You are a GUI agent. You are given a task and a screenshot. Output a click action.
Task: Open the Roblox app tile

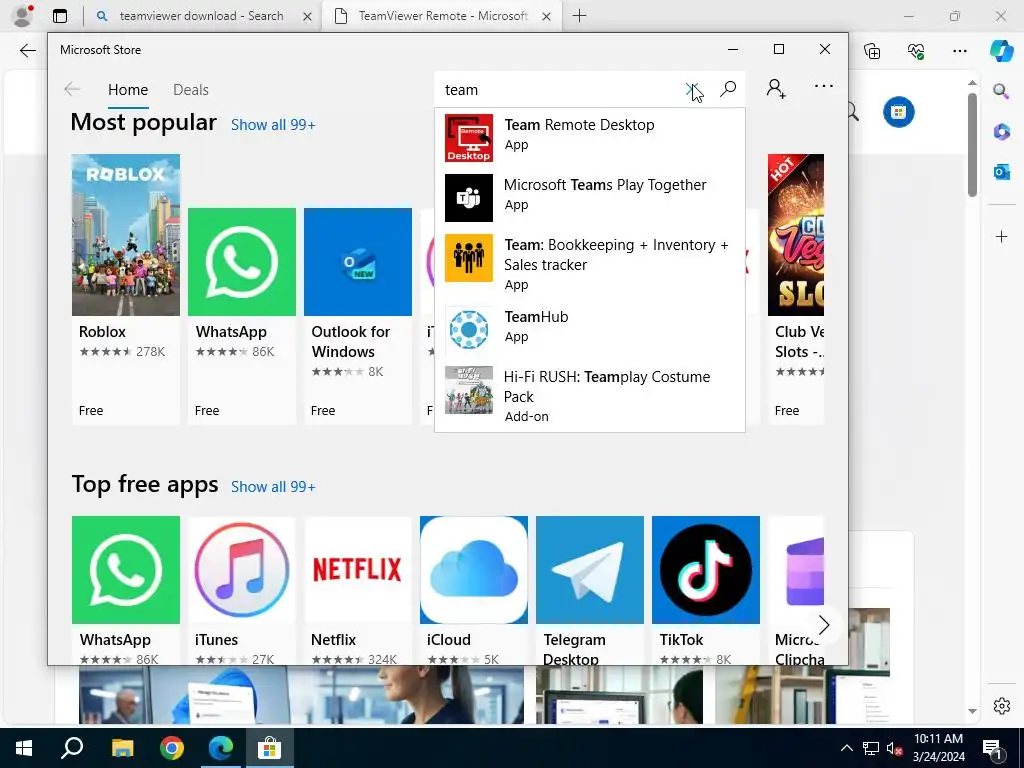pyautogui.click(x=125, y=289)
